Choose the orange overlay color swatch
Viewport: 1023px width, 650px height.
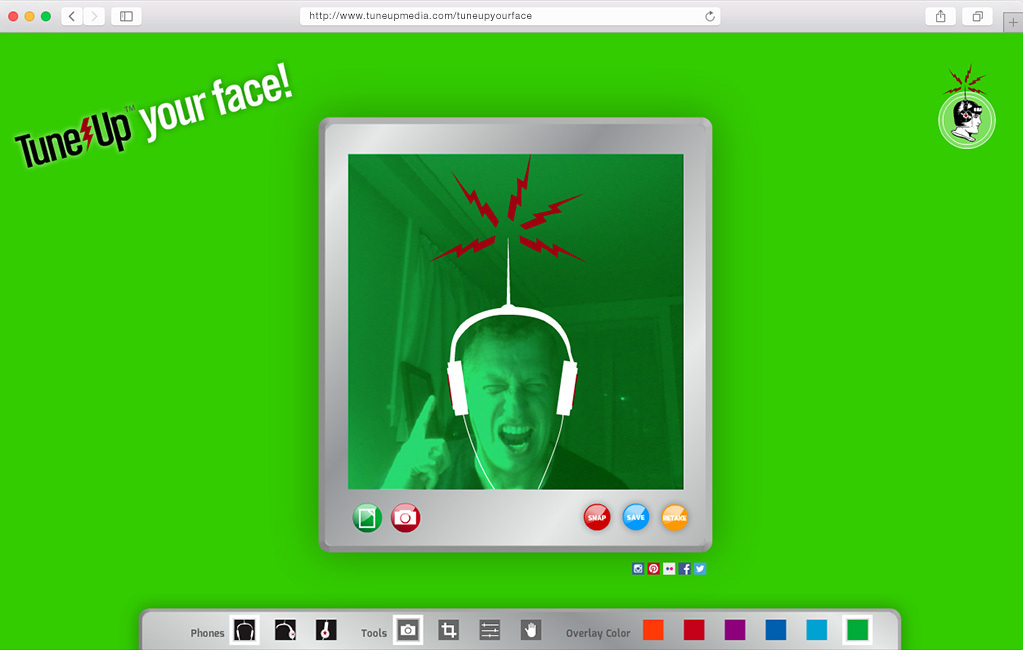point(653,630)
